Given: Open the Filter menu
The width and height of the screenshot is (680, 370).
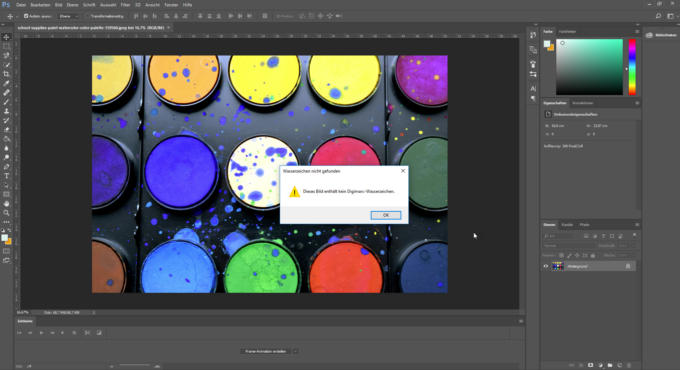Looking at the screenshot, I should point(125,5).
